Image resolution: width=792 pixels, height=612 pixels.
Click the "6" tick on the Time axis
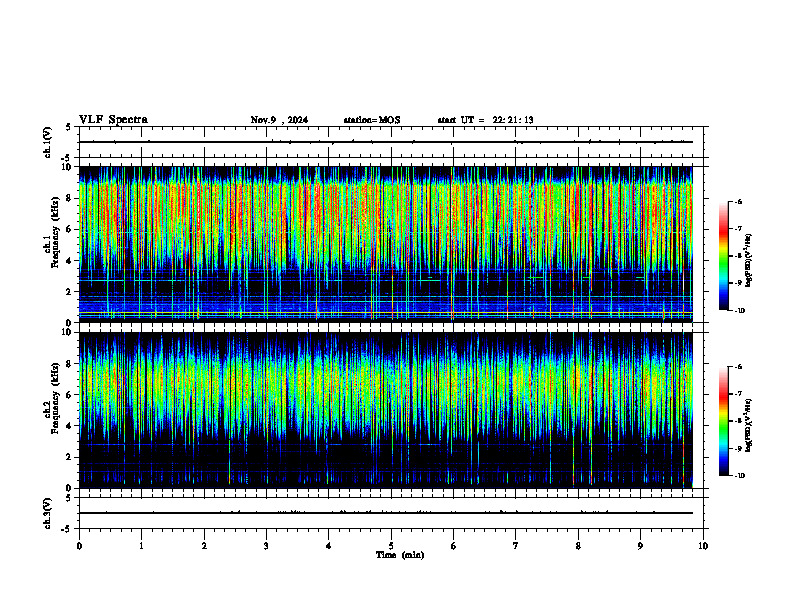[453, 546]
